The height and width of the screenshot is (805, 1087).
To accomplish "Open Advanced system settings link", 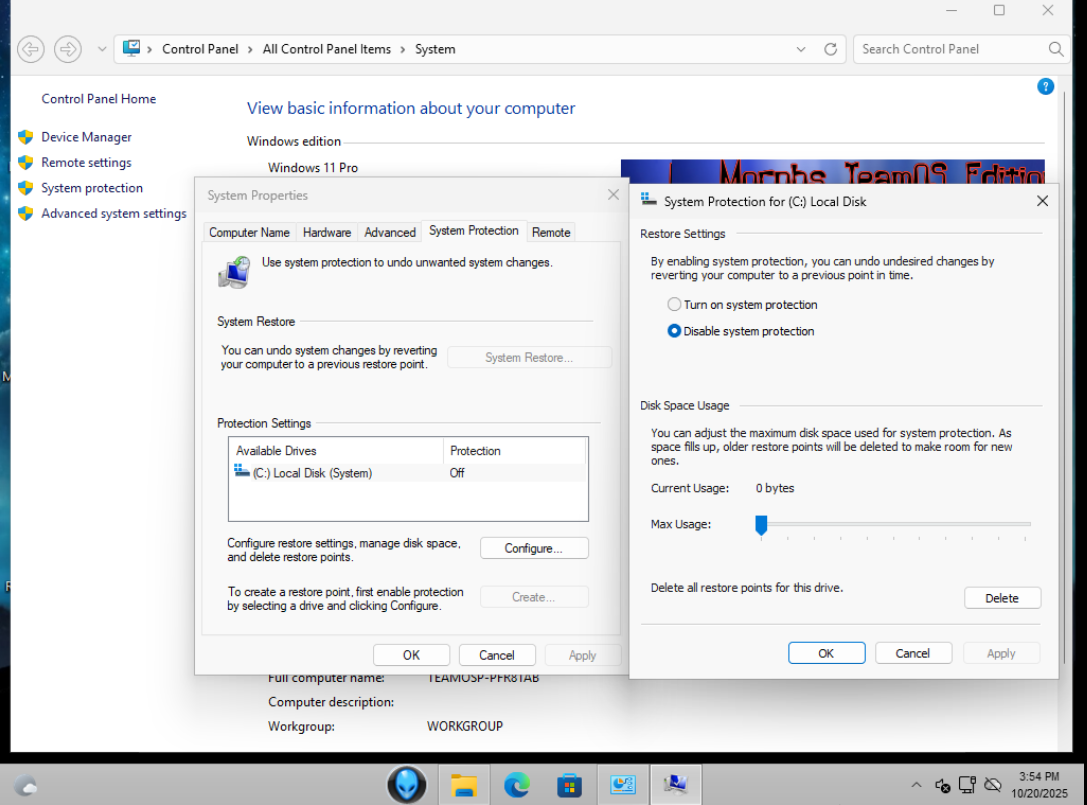I will click(114, 214).
